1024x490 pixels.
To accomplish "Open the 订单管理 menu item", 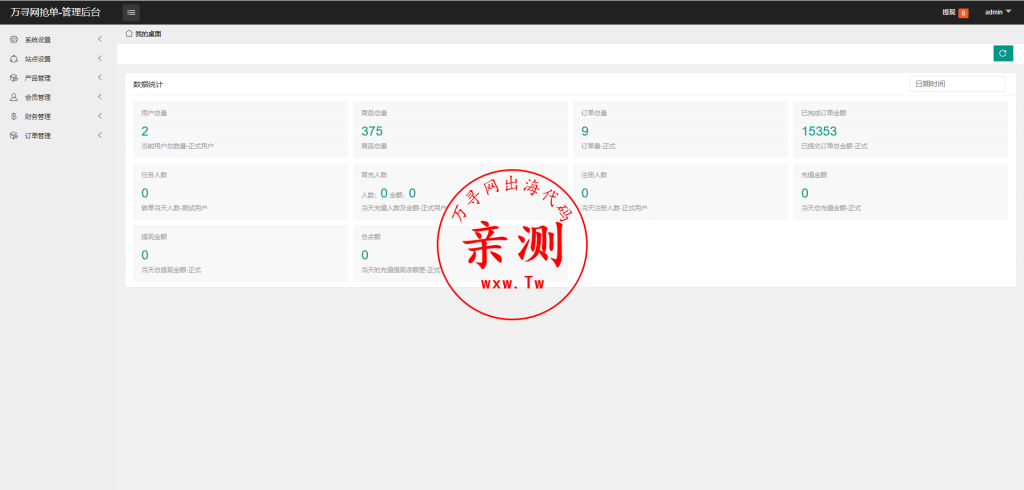I will click(58, 136).
